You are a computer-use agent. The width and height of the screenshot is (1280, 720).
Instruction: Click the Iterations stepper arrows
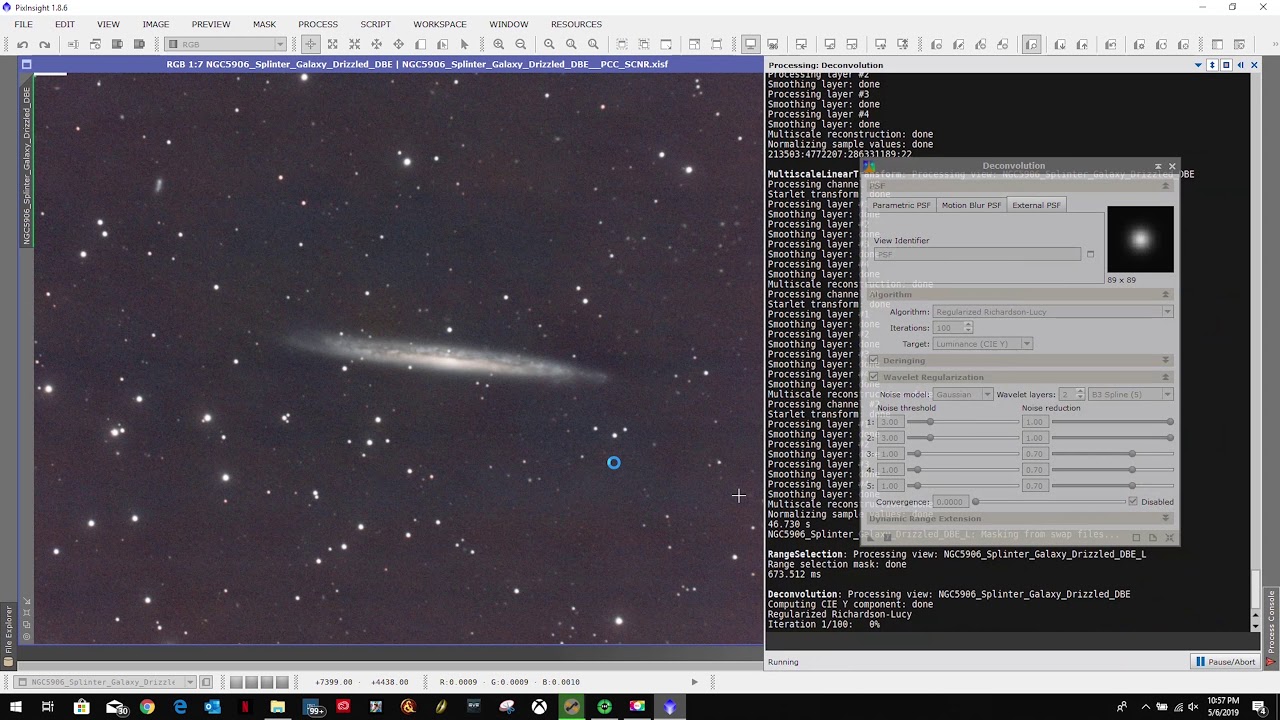coord(968,328)
